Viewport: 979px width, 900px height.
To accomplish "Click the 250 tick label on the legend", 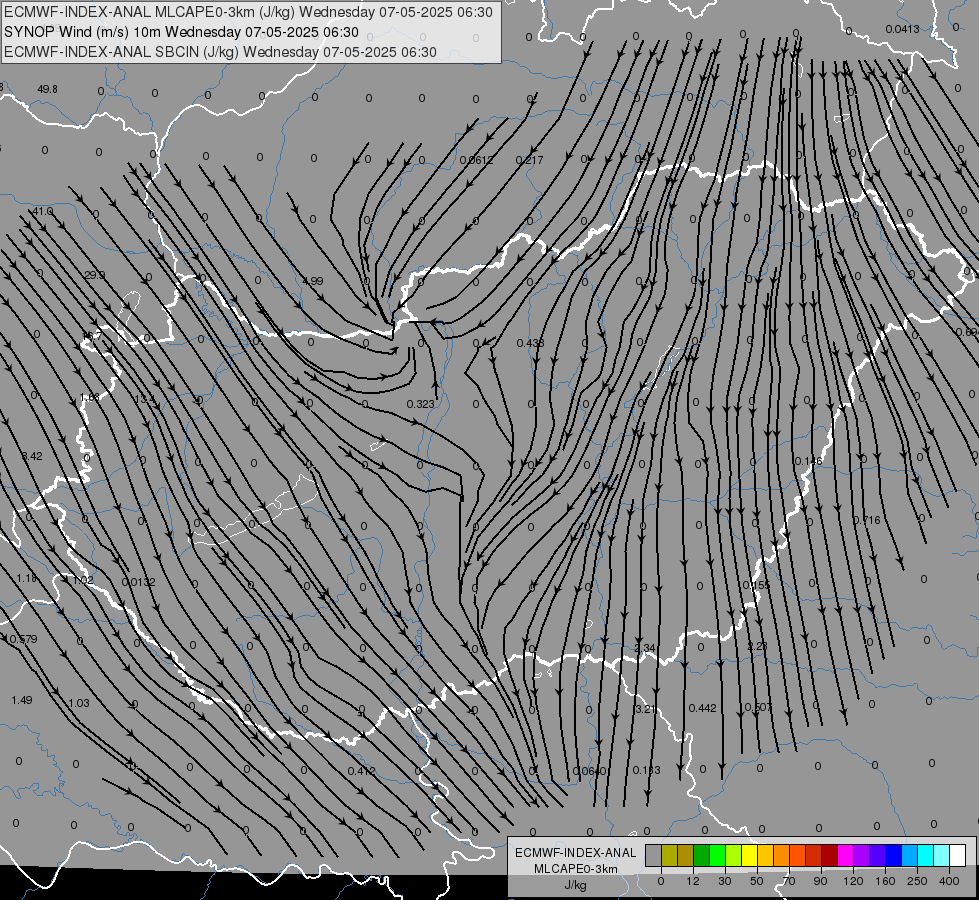I will (917, 881).
